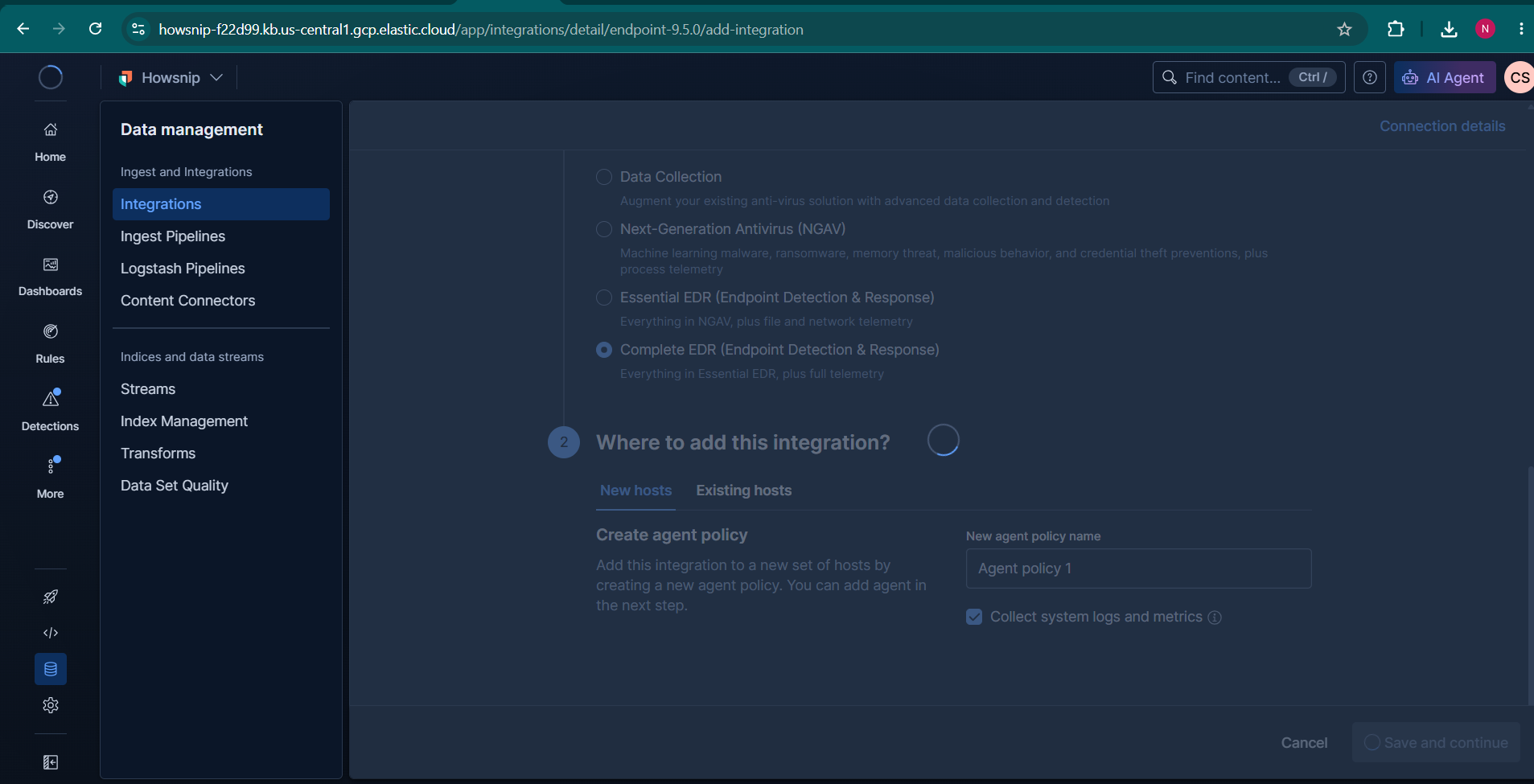Screen dimensions: 1534x784
Task: Select the Essential EDR radio option
Action: pos(604,298)
